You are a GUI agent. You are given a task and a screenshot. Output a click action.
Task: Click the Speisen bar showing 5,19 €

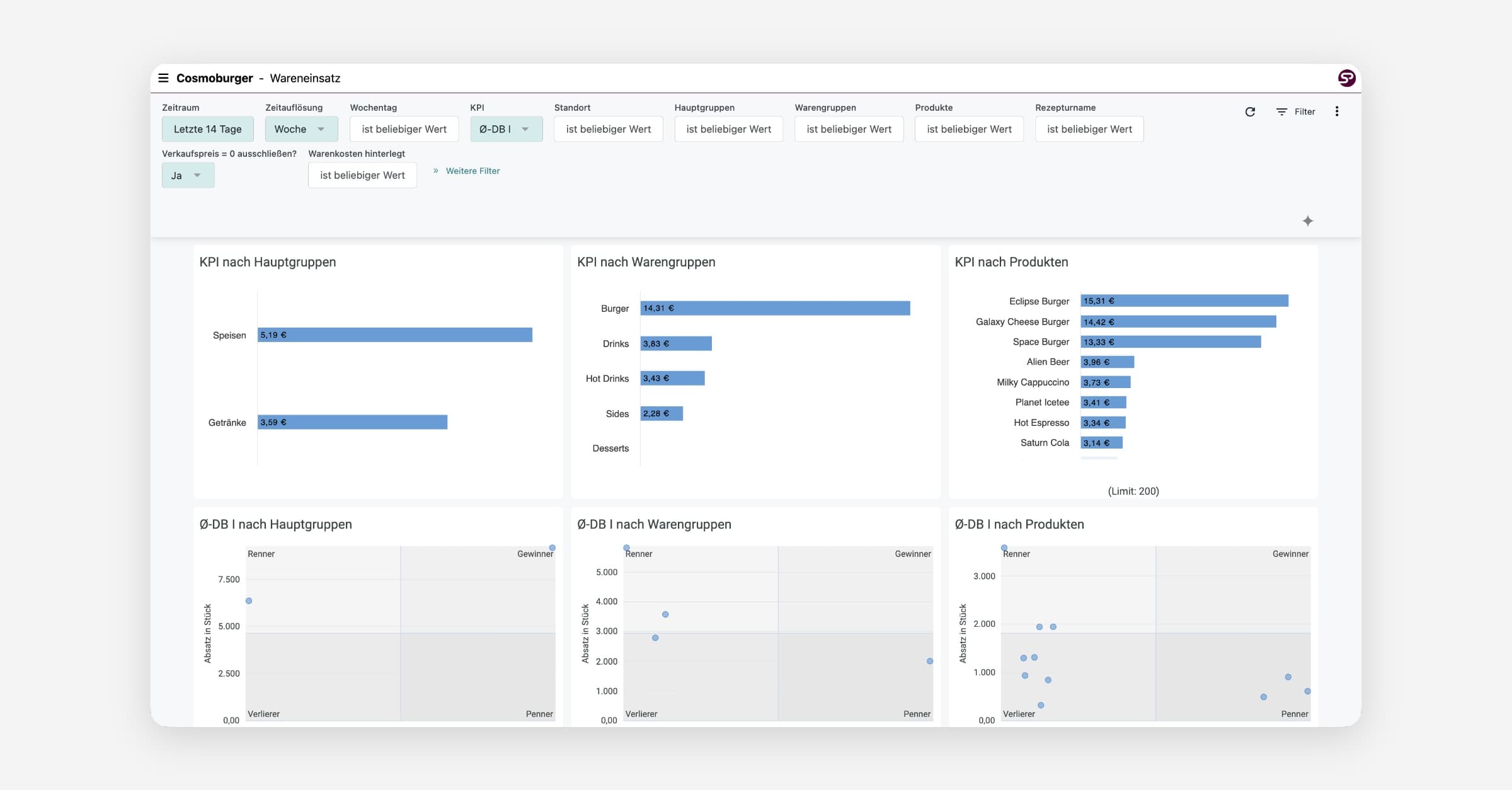(x=395, y=335)
